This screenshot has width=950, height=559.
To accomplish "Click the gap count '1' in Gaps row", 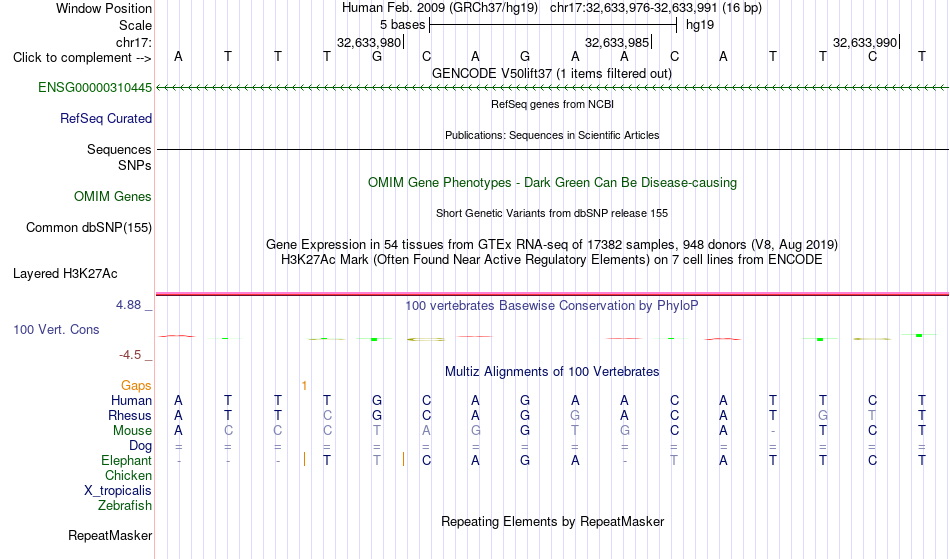I will 304,386.
